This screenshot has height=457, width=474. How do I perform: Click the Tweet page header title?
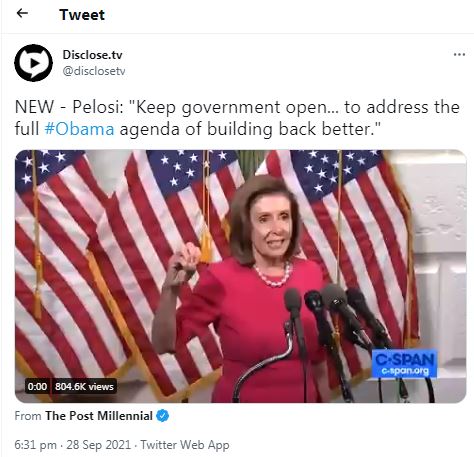tap(82, 15)
